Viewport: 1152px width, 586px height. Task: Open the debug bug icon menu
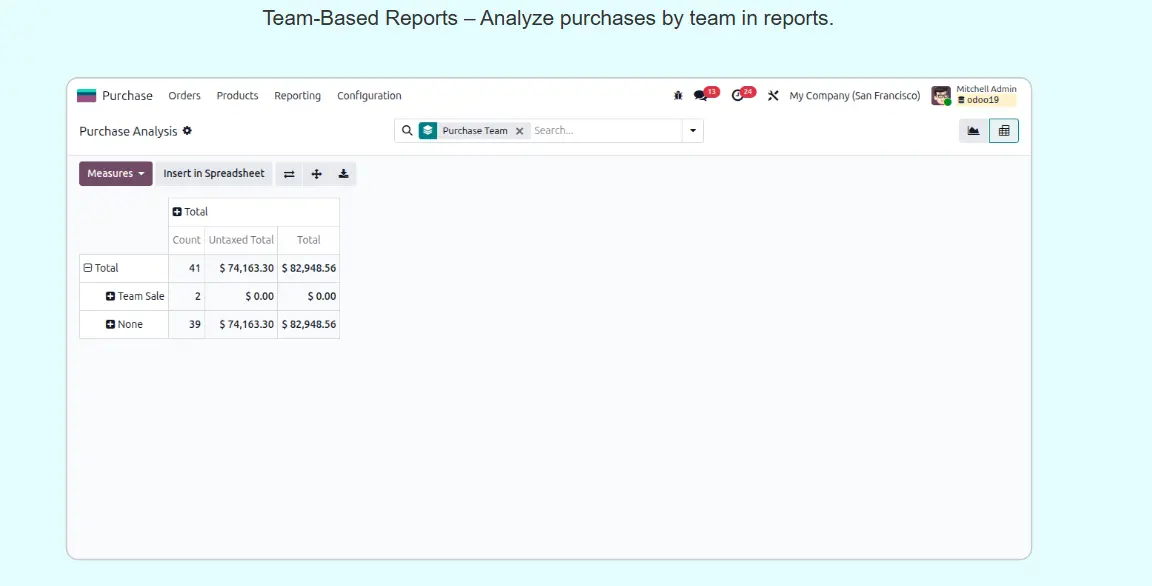pyautogui.click(x=678, y=96)
